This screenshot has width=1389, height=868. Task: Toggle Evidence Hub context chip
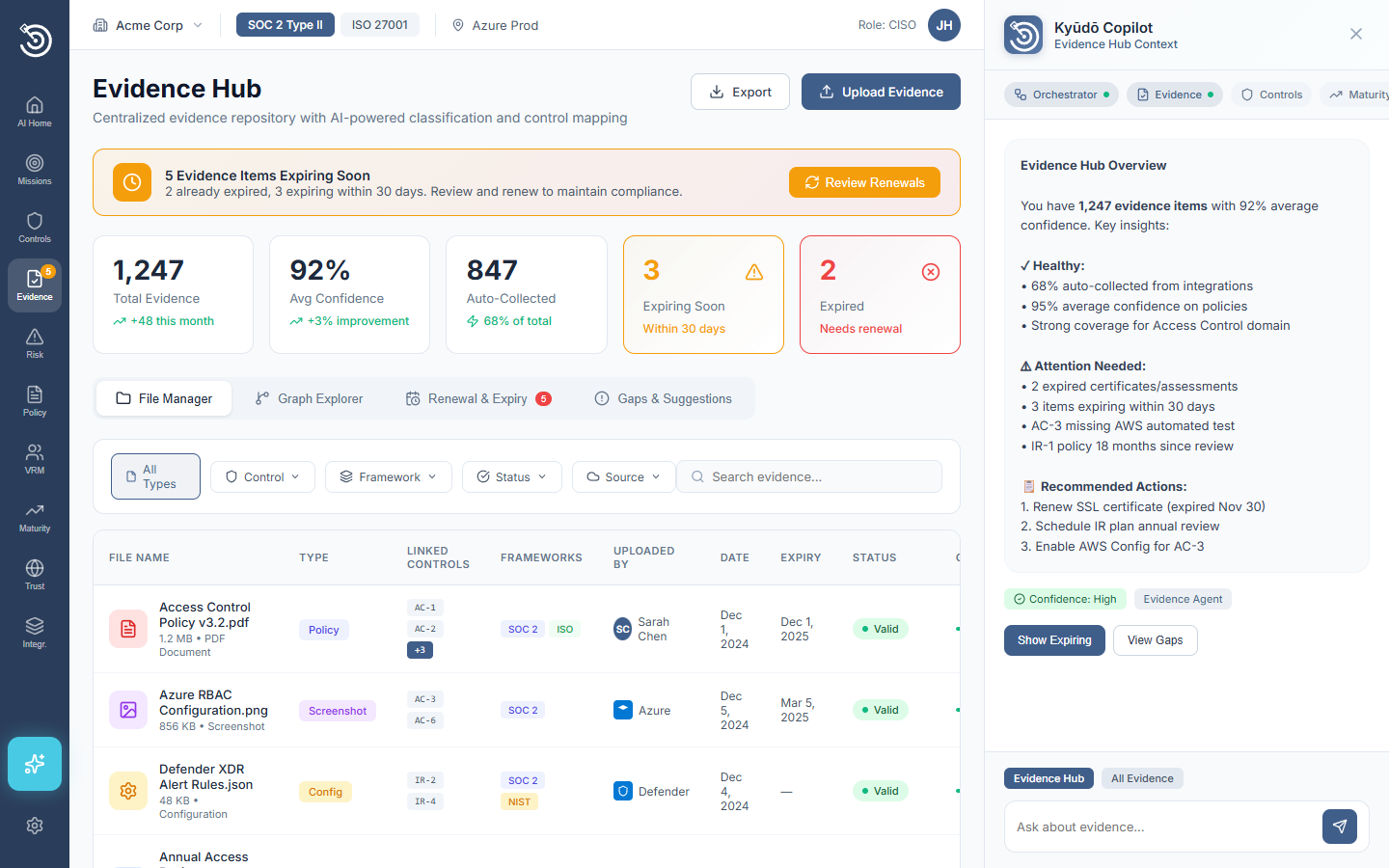pos(1049,778)
